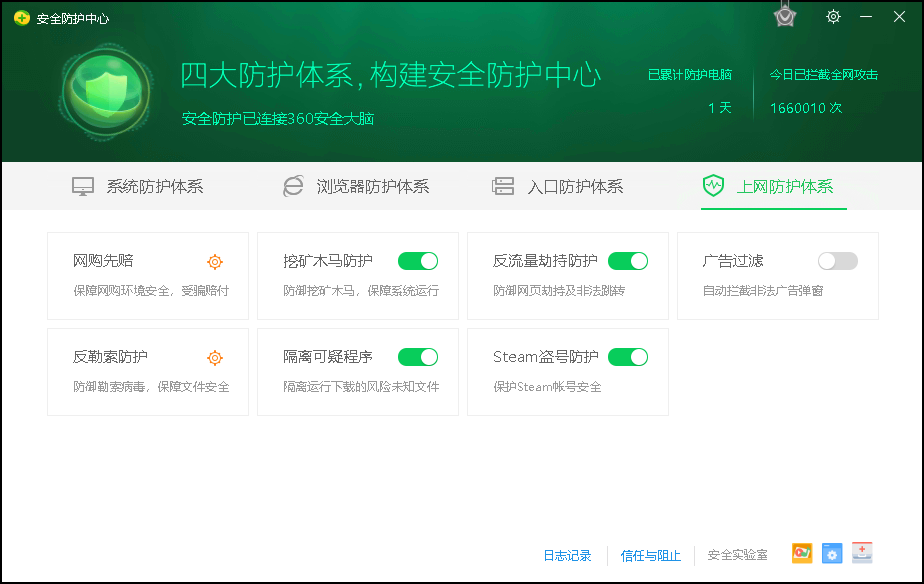Viewport: 924px width, 584px height.
Task: Turn off the 隔离可疑程序 toggle
Action: tap(417, 356)
